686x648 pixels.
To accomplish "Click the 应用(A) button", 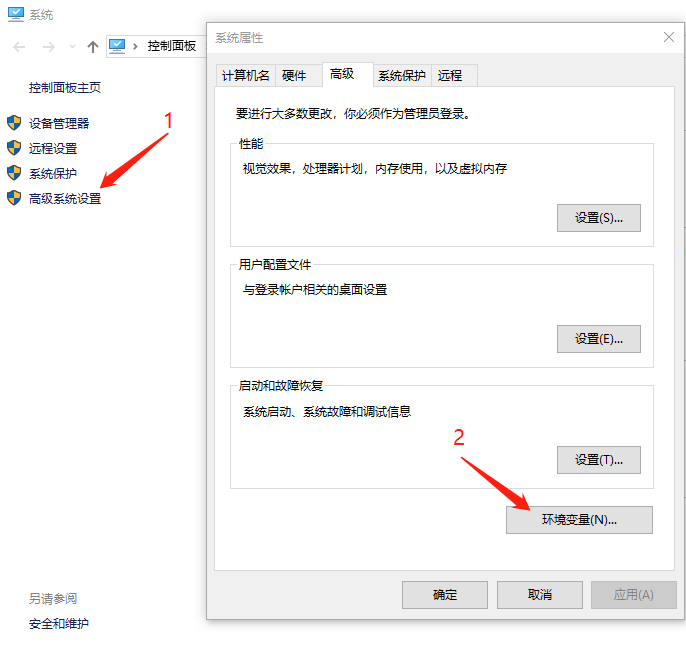I will point(634,595).
